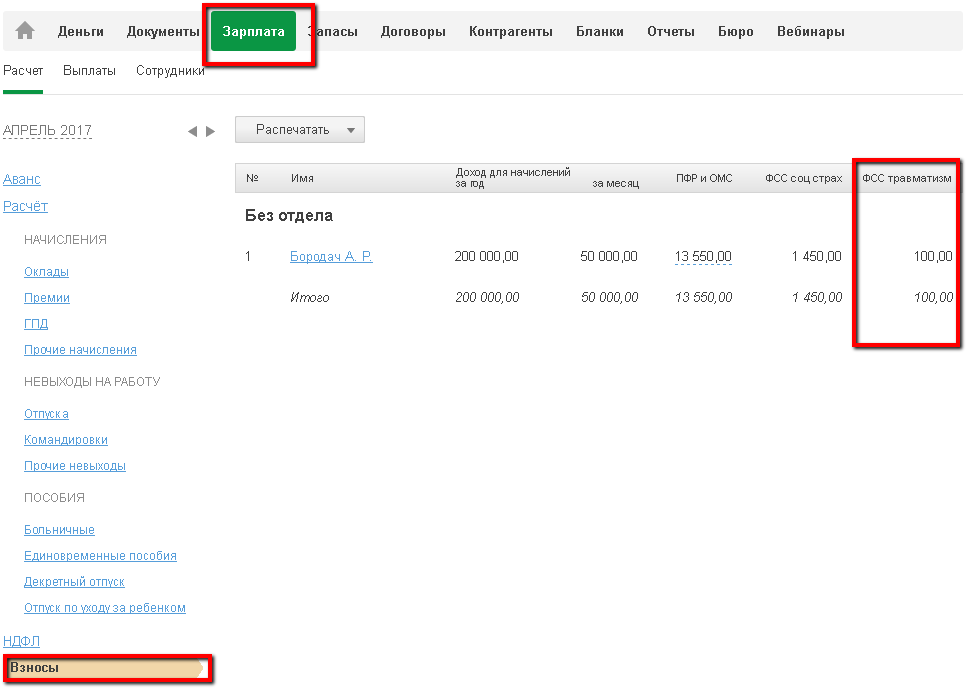Go to the home page icon
This screenshot has width=966, height=695.
point(25,30)
